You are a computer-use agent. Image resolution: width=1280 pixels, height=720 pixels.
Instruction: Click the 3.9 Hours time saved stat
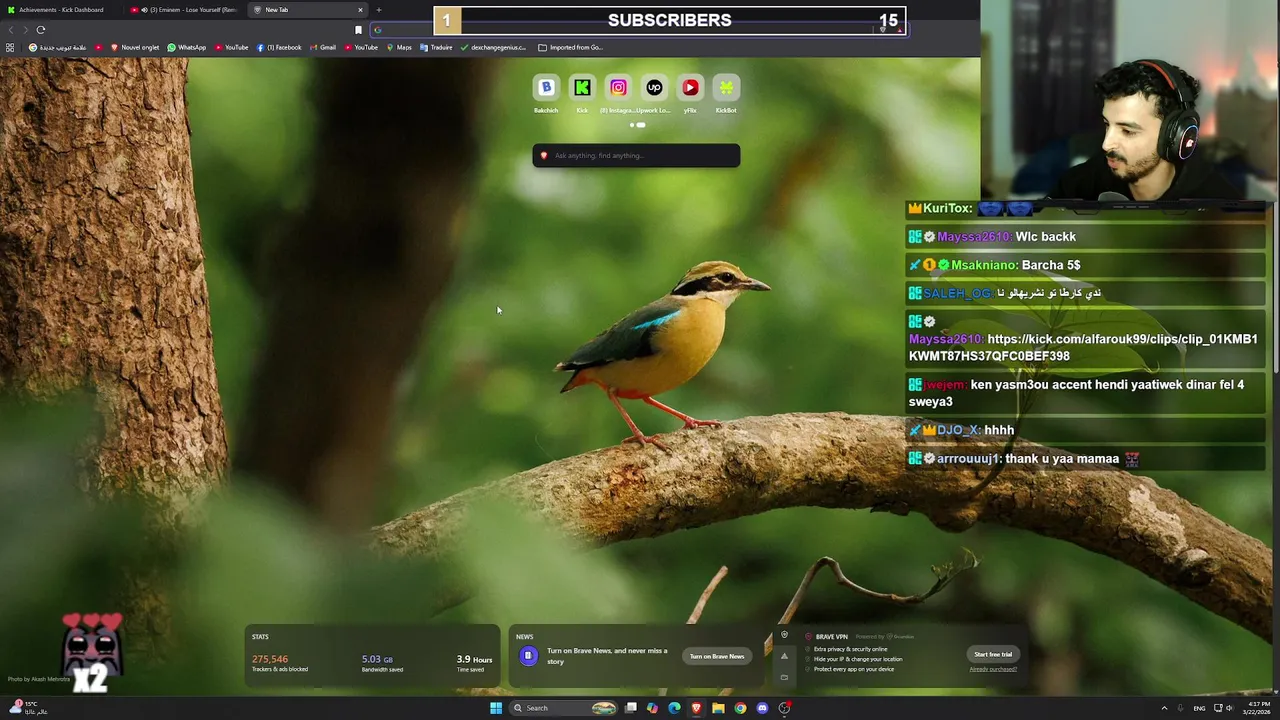[x=474, y=663]
